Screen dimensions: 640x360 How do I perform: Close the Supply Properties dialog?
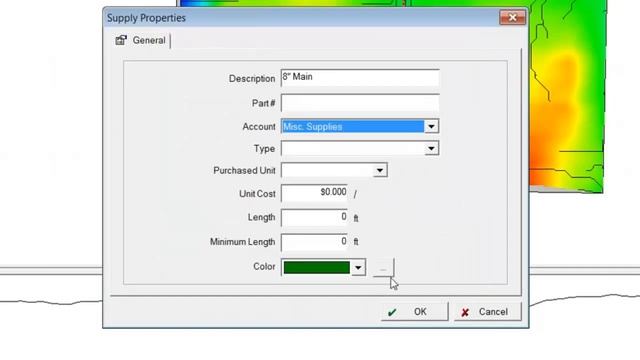click(x=513, y=18)
